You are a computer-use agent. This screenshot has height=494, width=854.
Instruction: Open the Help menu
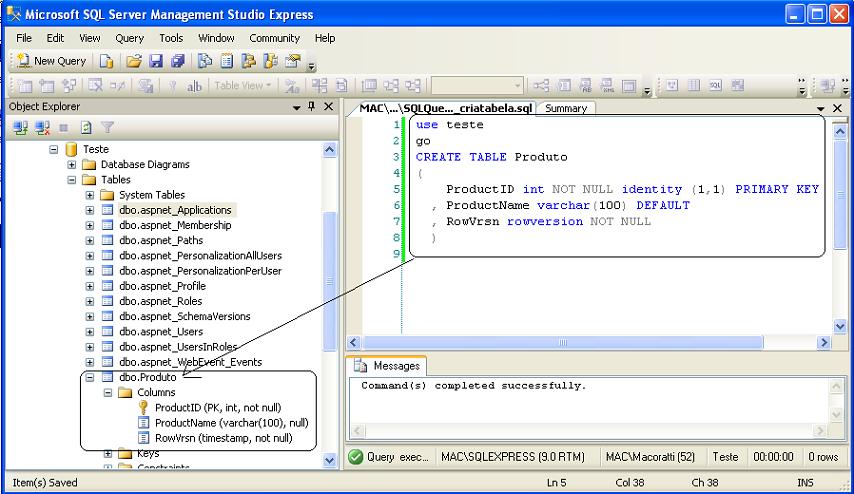[325, 38]
